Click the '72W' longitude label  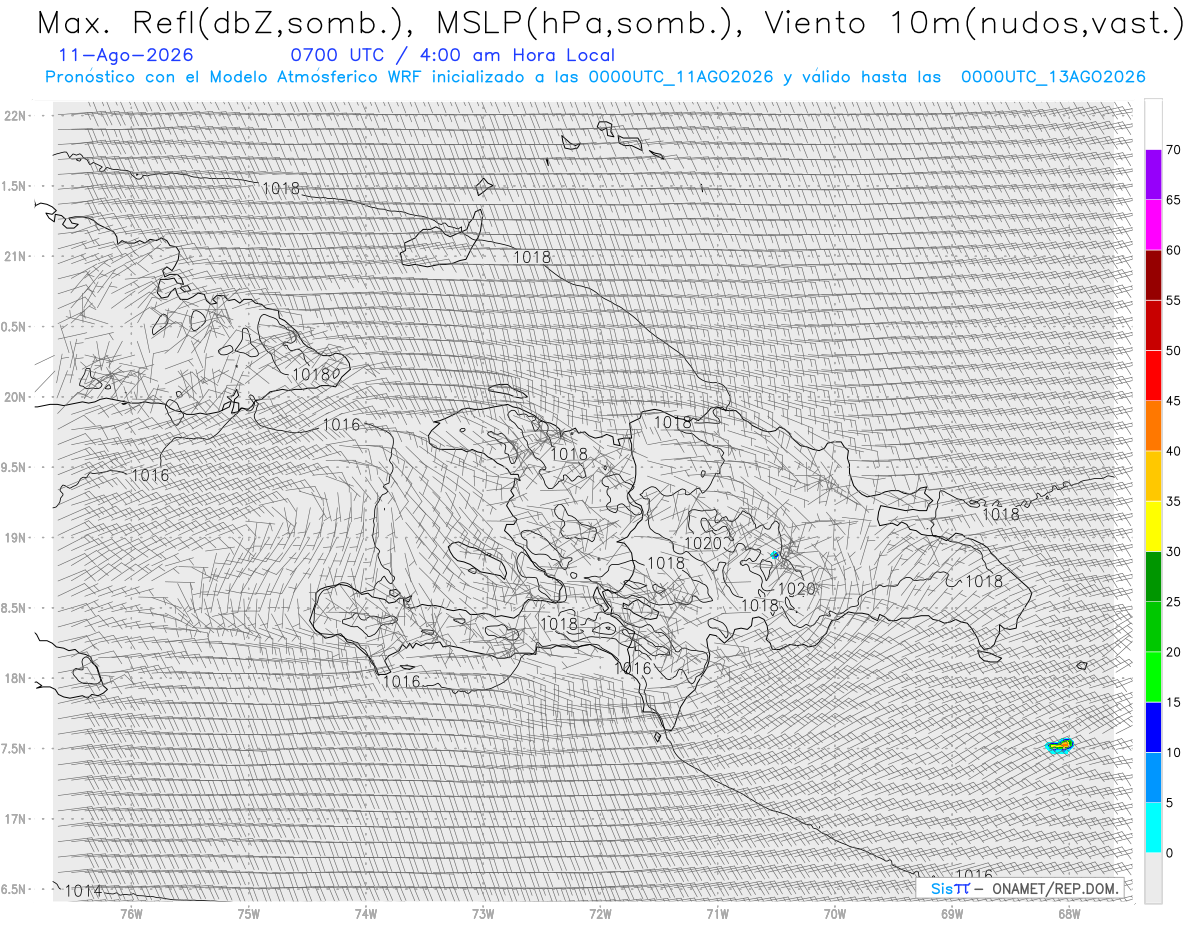point(600,914)
